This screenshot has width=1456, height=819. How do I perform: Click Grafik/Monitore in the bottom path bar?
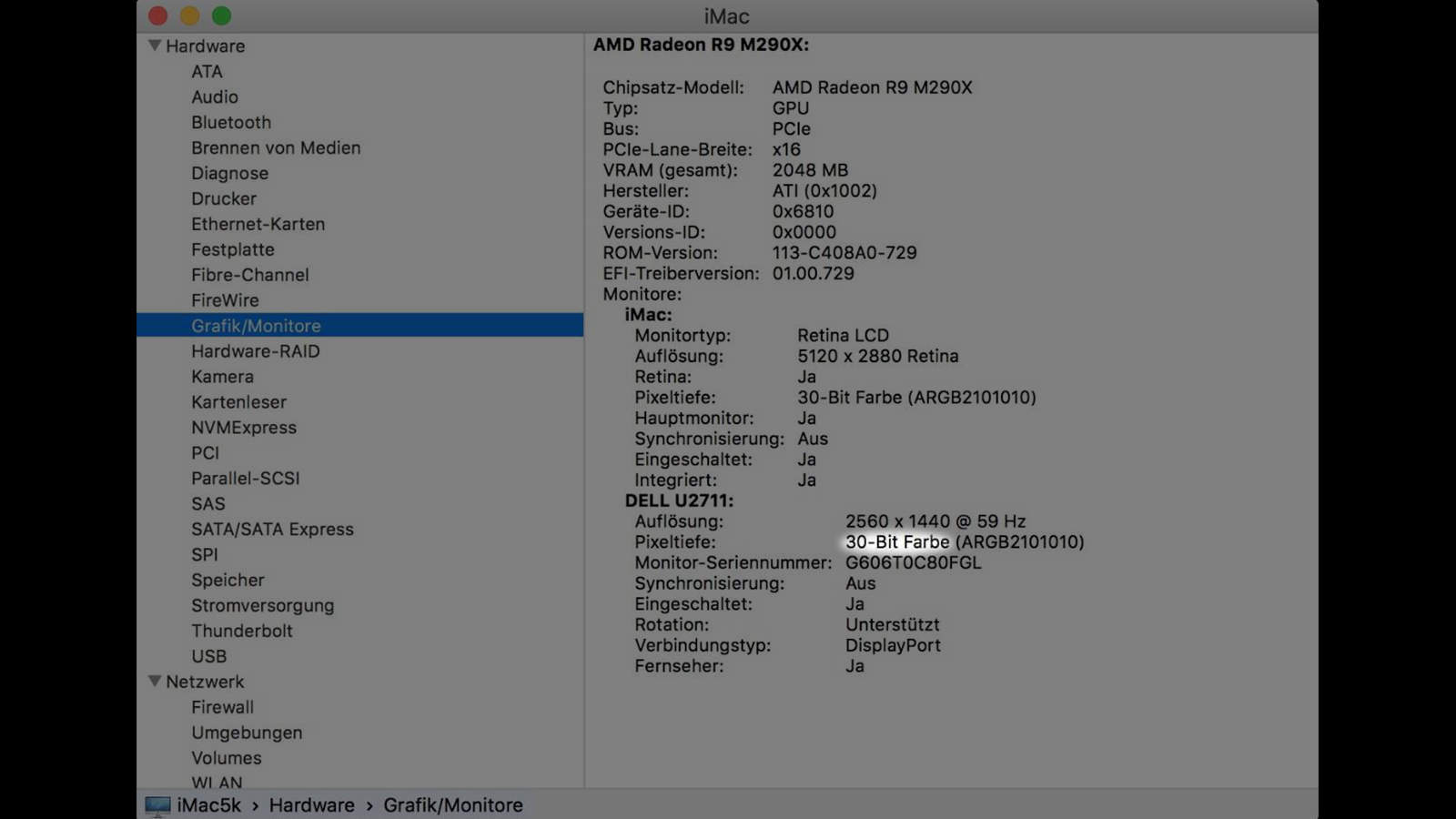coord(452,805)
